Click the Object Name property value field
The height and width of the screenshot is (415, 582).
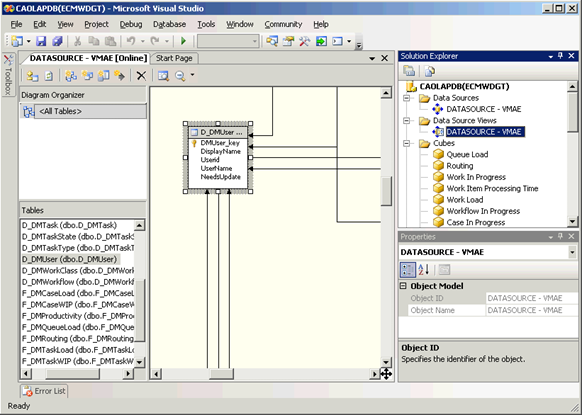tap(532, 310)
